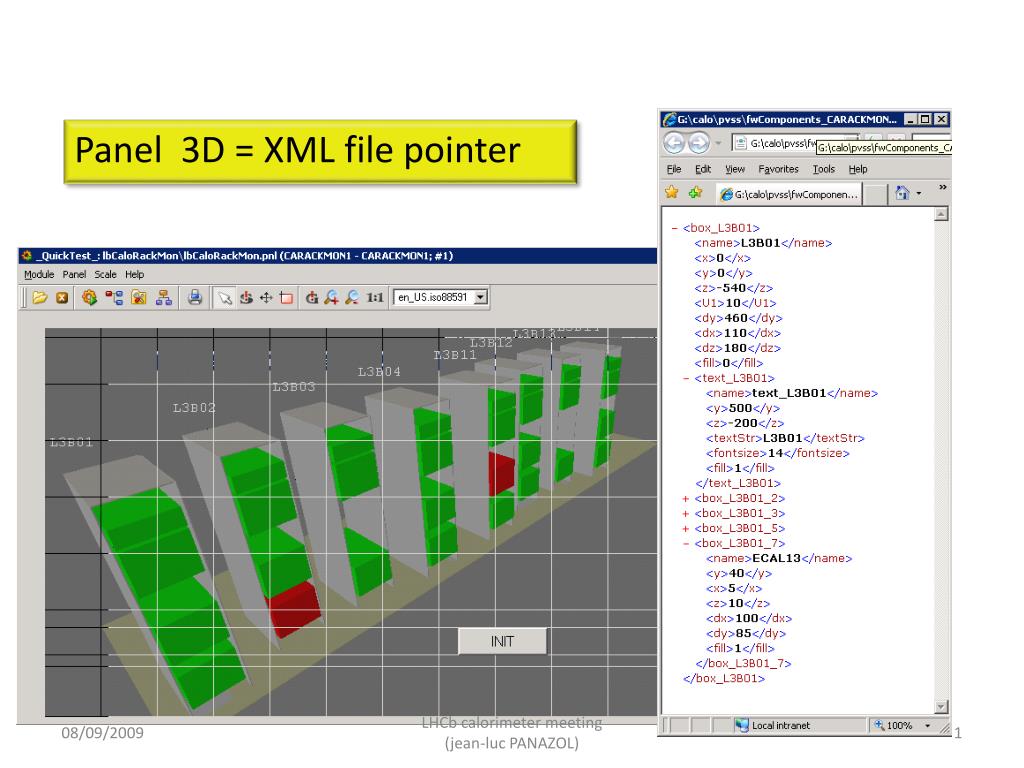Expand the box_L3B01_5 XML node

pos(686,529)
